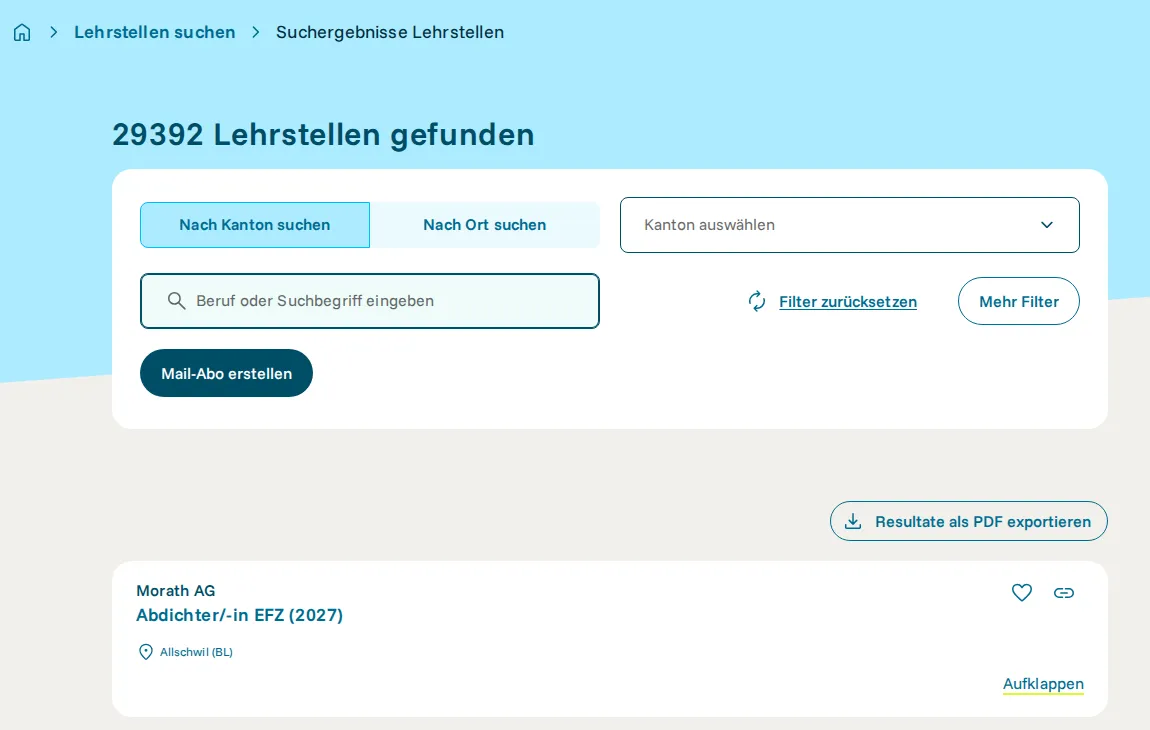Open the Kanton auswählen dropdown

[x=849, y=225]
